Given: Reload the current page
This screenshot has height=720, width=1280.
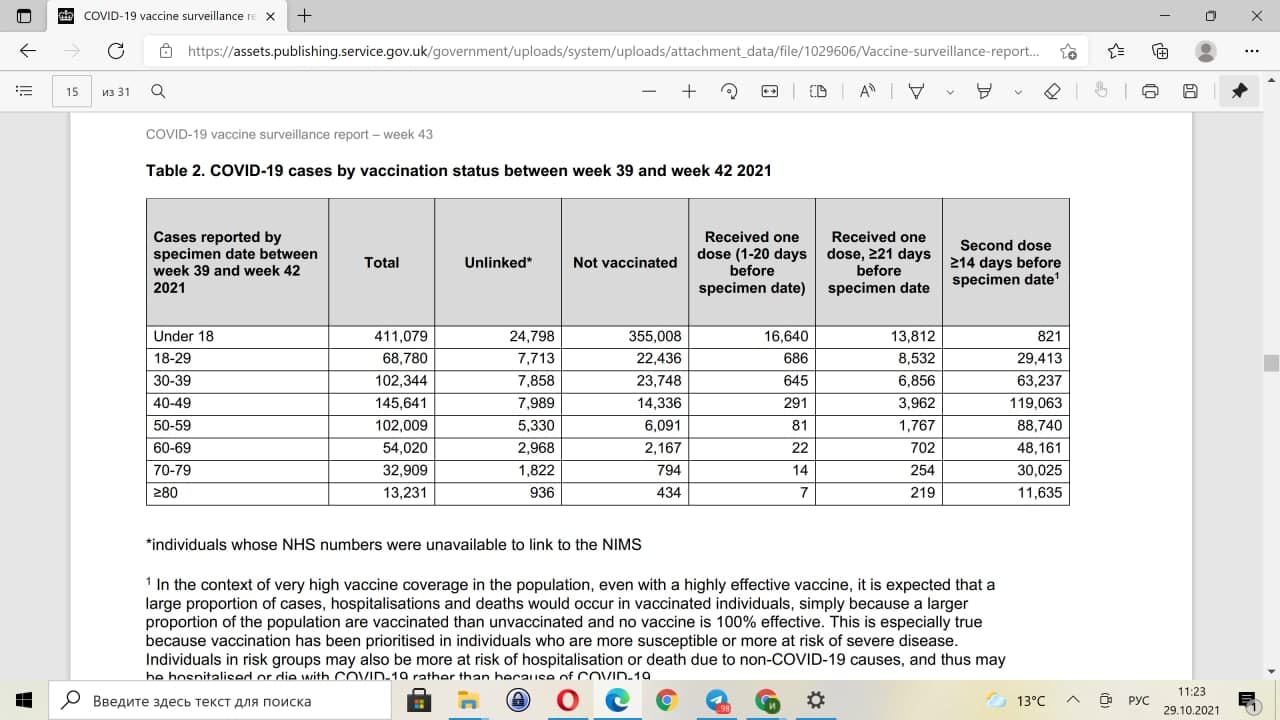Looking at the screenshot, I should [116, 51].
